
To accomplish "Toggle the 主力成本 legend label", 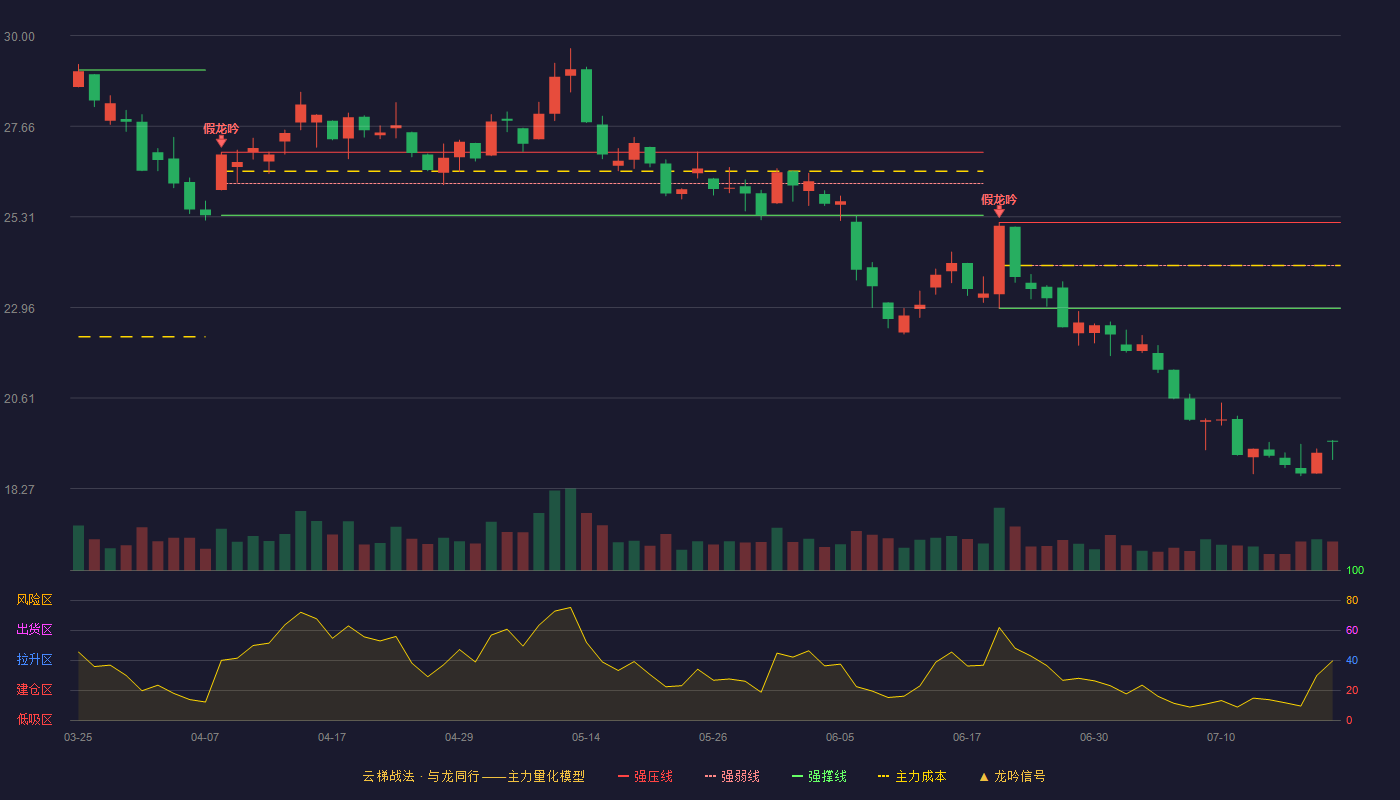I will point(920,776).
